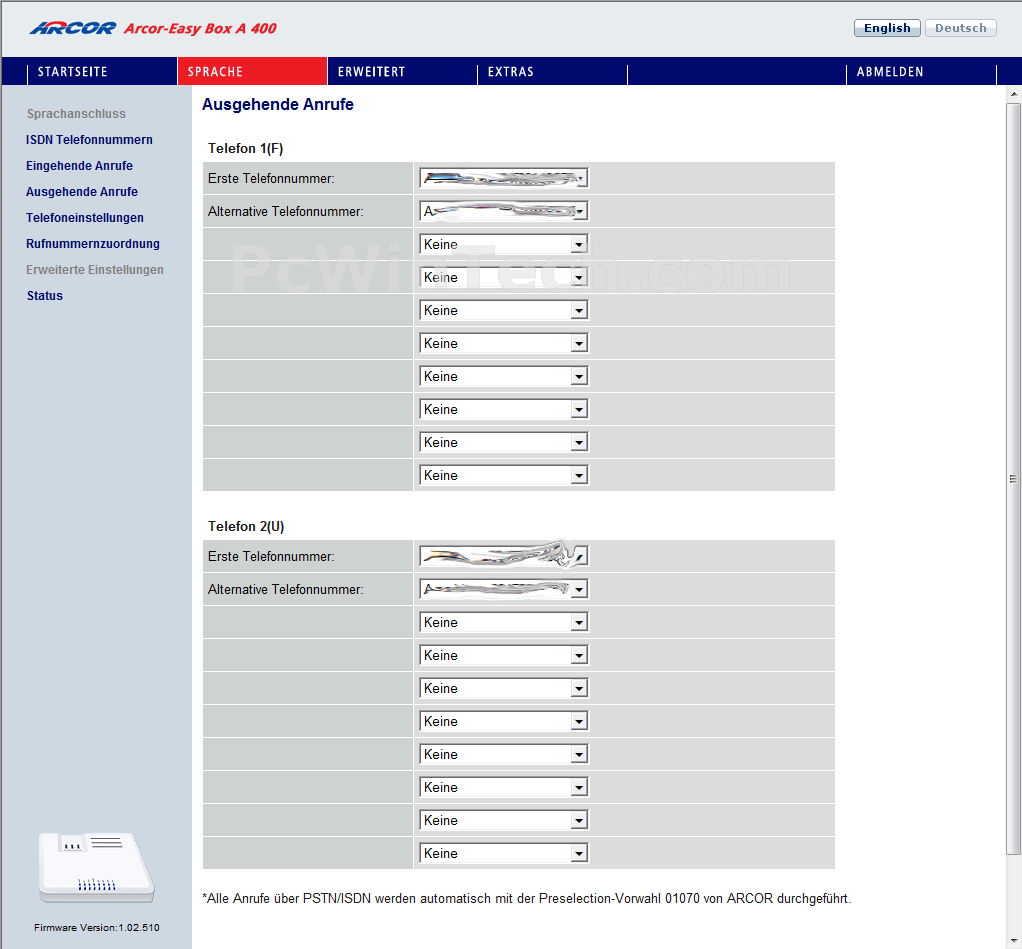Open Telefon 1(F) Alternative Telefonnummer dropdown
The width and height of the screenshot is (1022, 949).
point(504,211)
